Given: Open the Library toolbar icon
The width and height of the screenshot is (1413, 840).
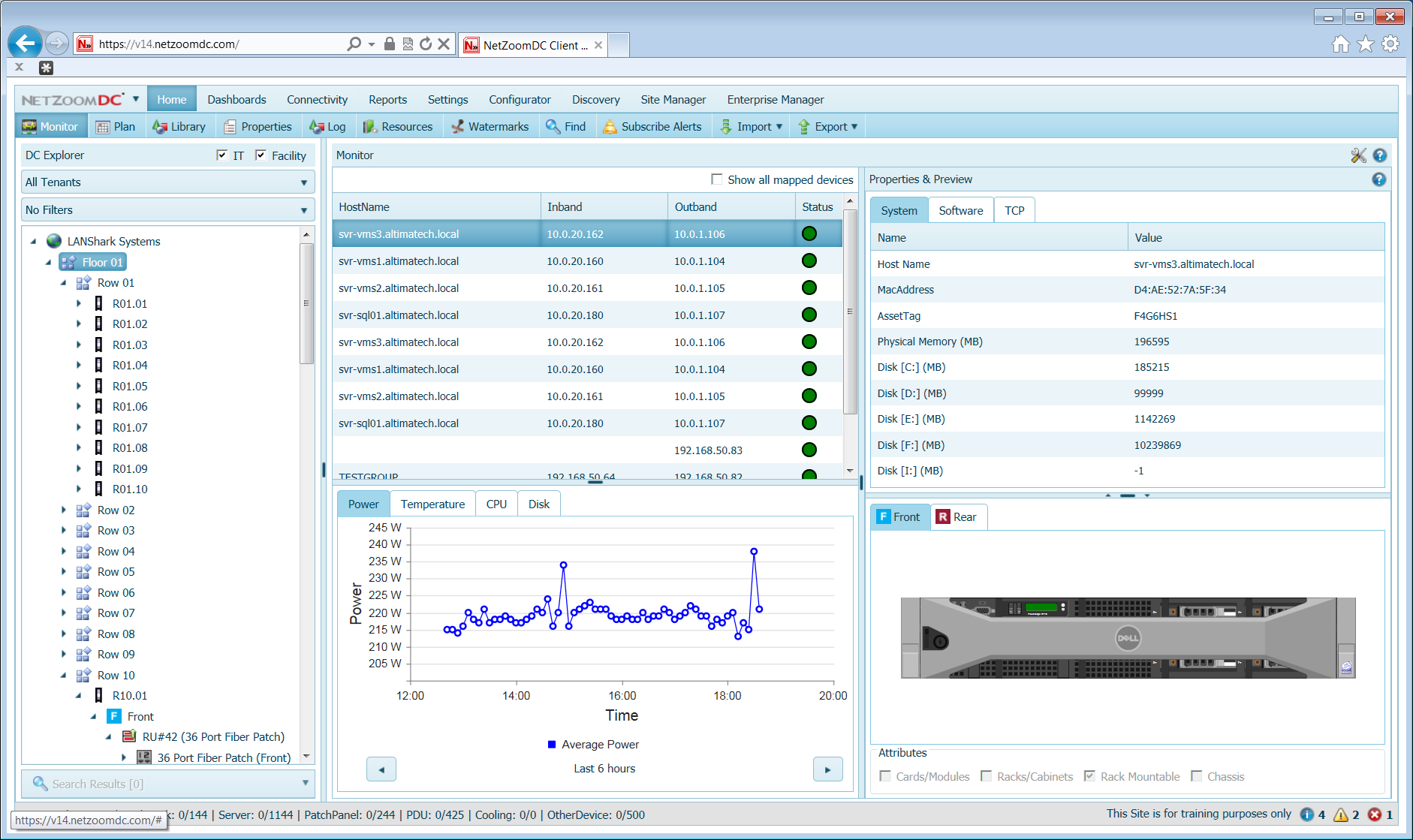Looking at the screenshot, I should [x=160, y=127].
